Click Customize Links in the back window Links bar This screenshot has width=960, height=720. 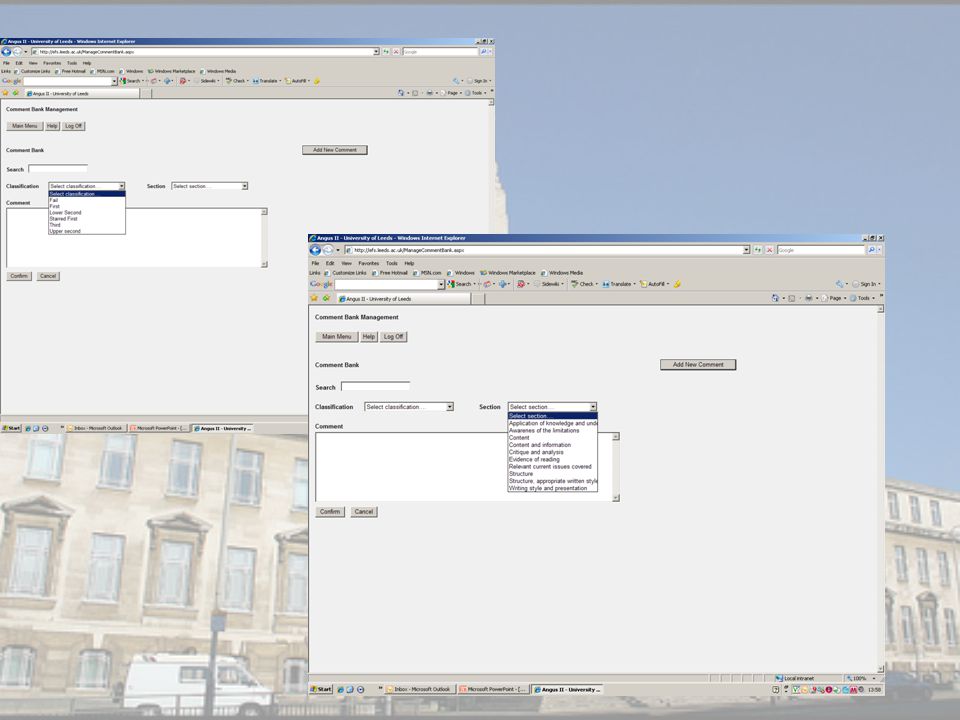point(32,72)
